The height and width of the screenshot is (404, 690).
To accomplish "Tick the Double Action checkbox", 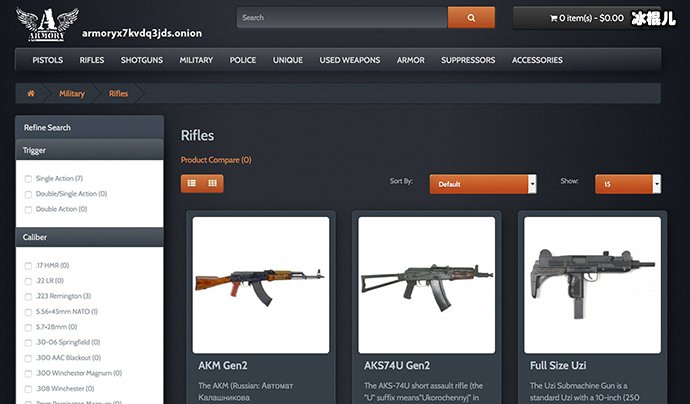I will point(29,209).
